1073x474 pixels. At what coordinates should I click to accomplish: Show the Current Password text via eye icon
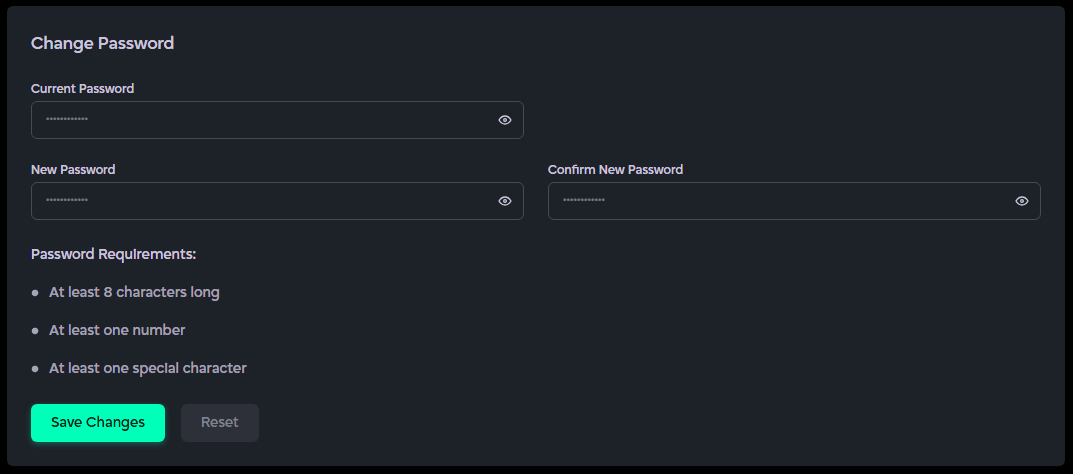click(x=505, y=120)
